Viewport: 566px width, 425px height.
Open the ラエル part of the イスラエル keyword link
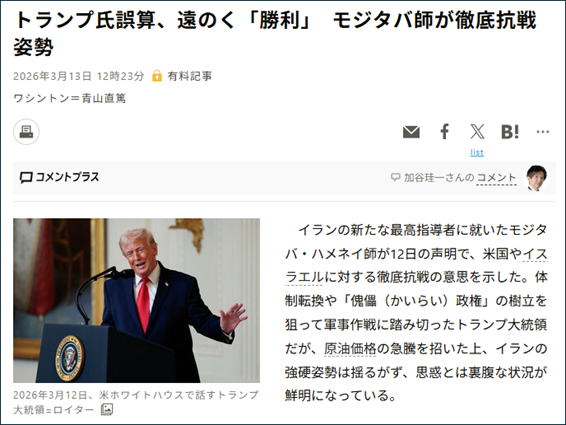[304, 277]
